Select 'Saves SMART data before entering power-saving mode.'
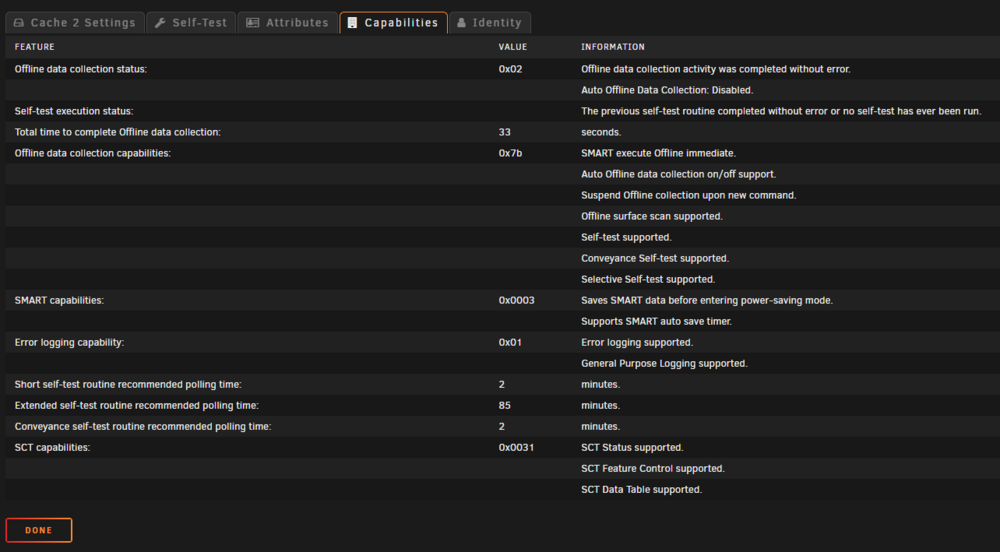The image size is (1000, 552). [x=707, y=300]
